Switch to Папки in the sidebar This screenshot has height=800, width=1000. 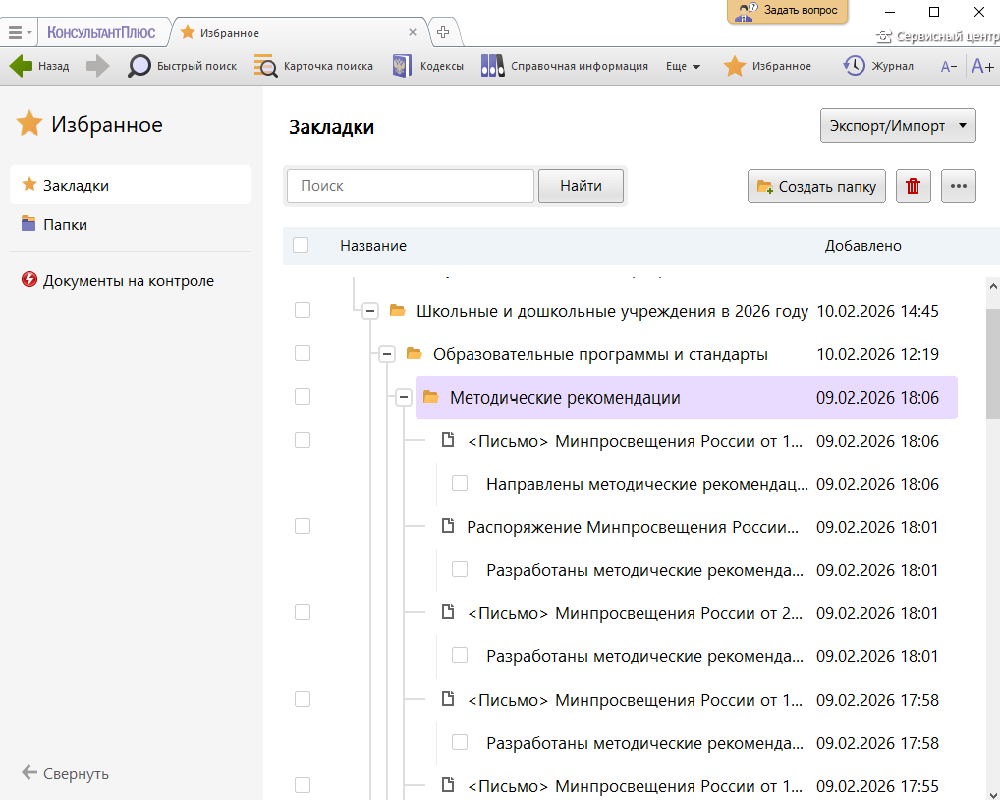pyautogui.click(x=64, y=225)
